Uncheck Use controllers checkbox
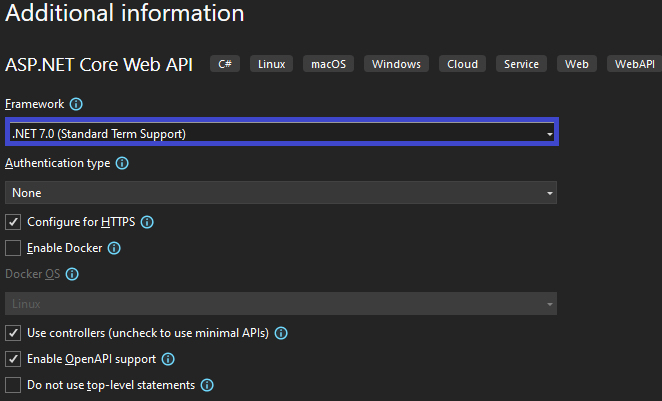This screenshot has width=662, height=401. 13,333
